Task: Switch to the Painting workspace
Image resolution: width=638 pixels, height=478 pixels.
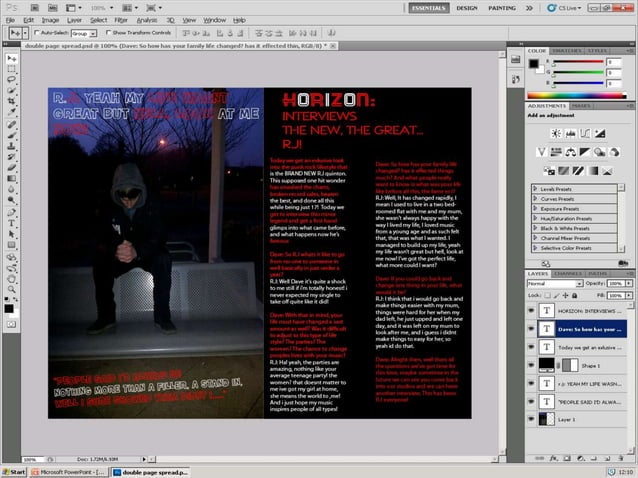Action: [502, 8]
